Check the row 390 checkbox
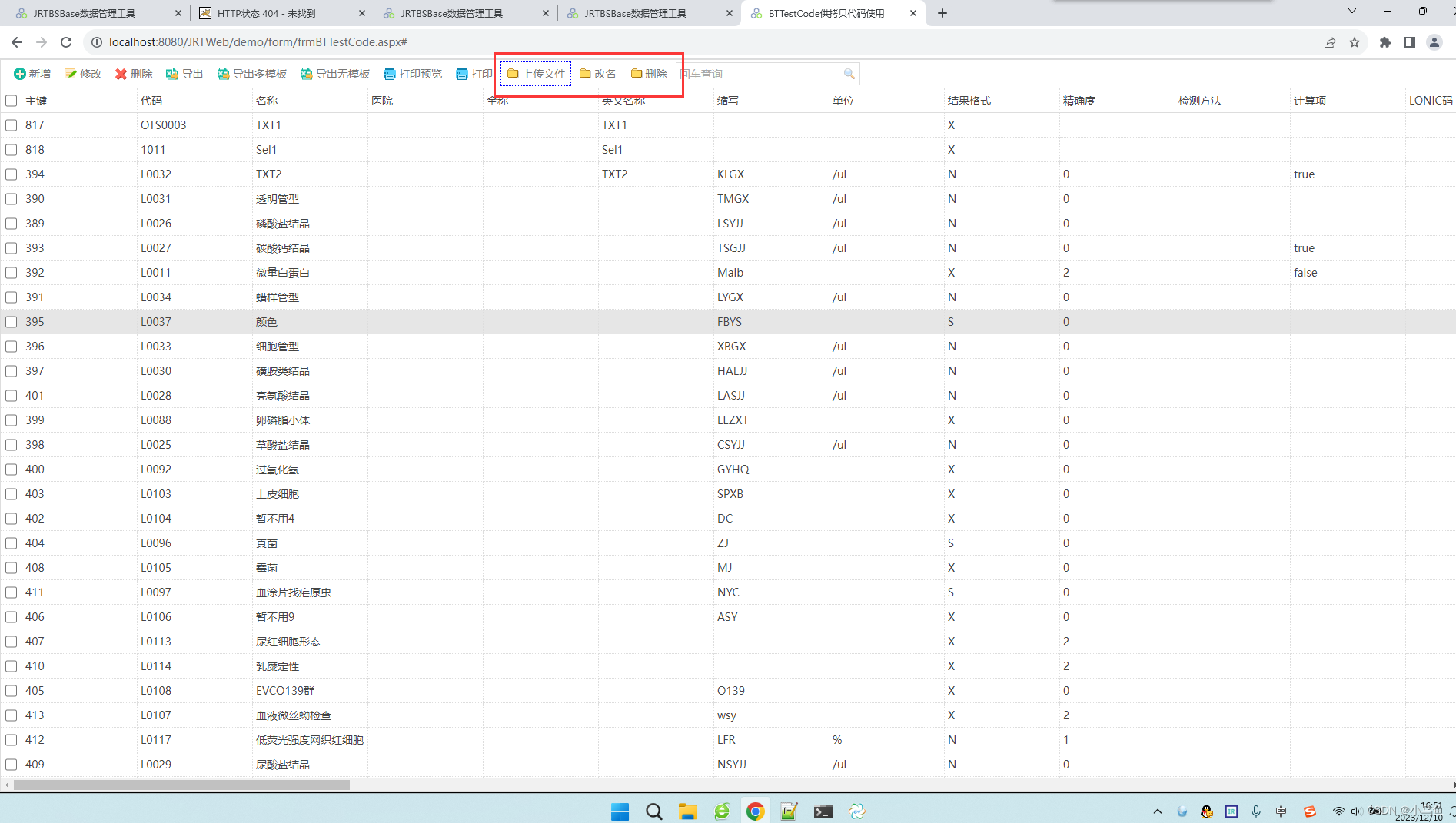1456x823 pixels. coord(12,199)
